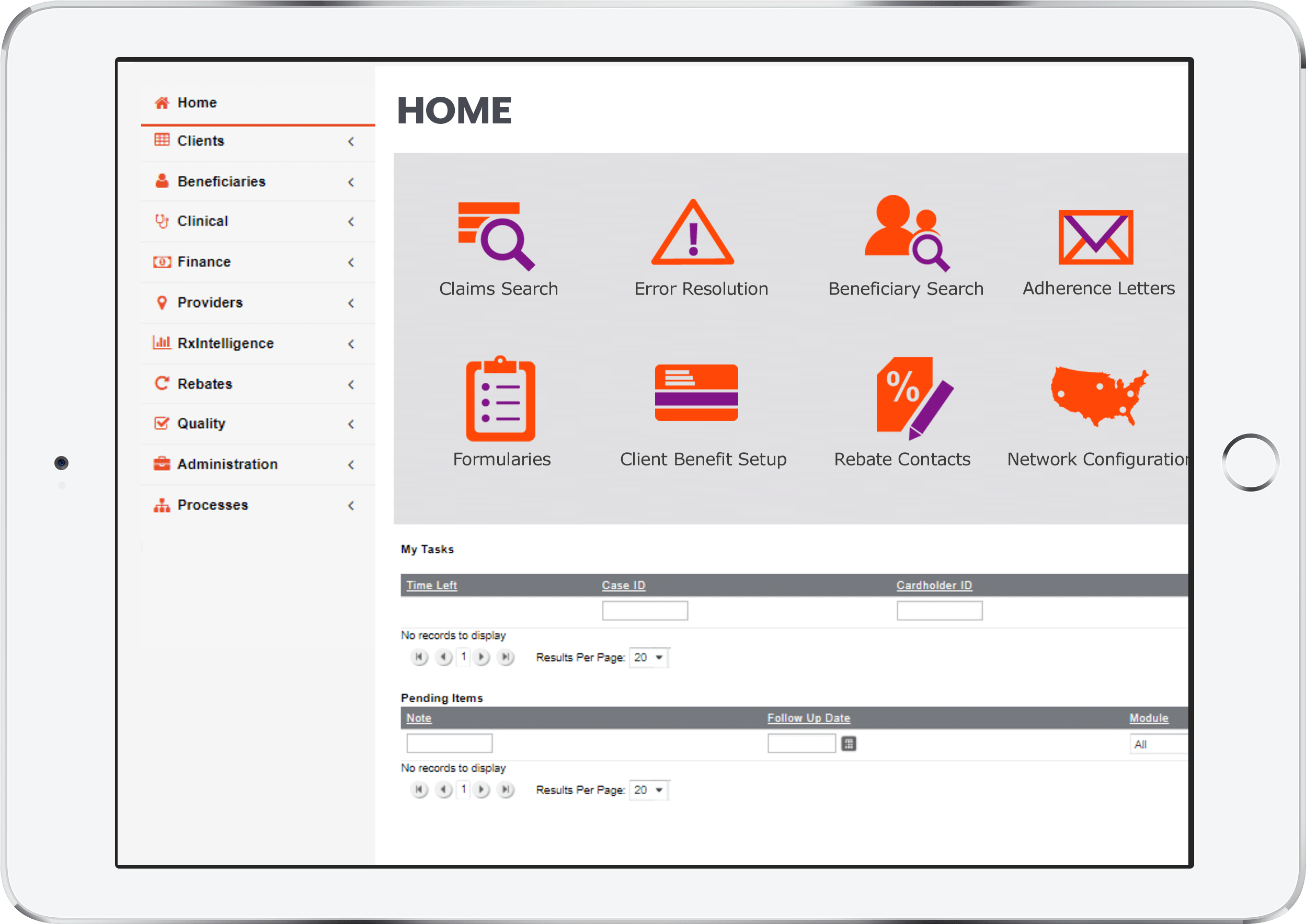This screenshot has width=1306, height=924.
Task: Click the Follow Up Date calendar icon
Action: click(848, 744)
